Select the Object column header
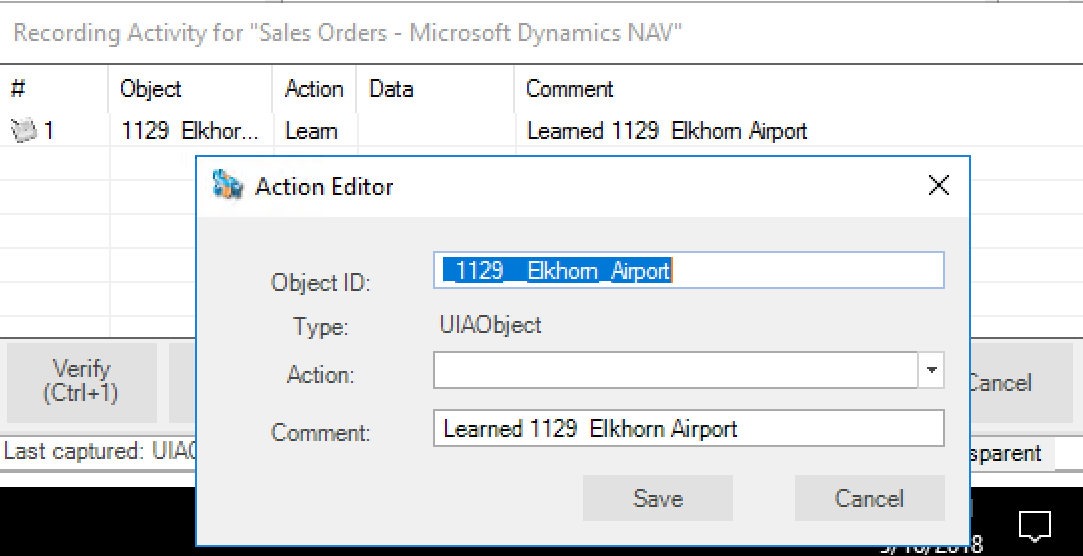 (151, 89)
